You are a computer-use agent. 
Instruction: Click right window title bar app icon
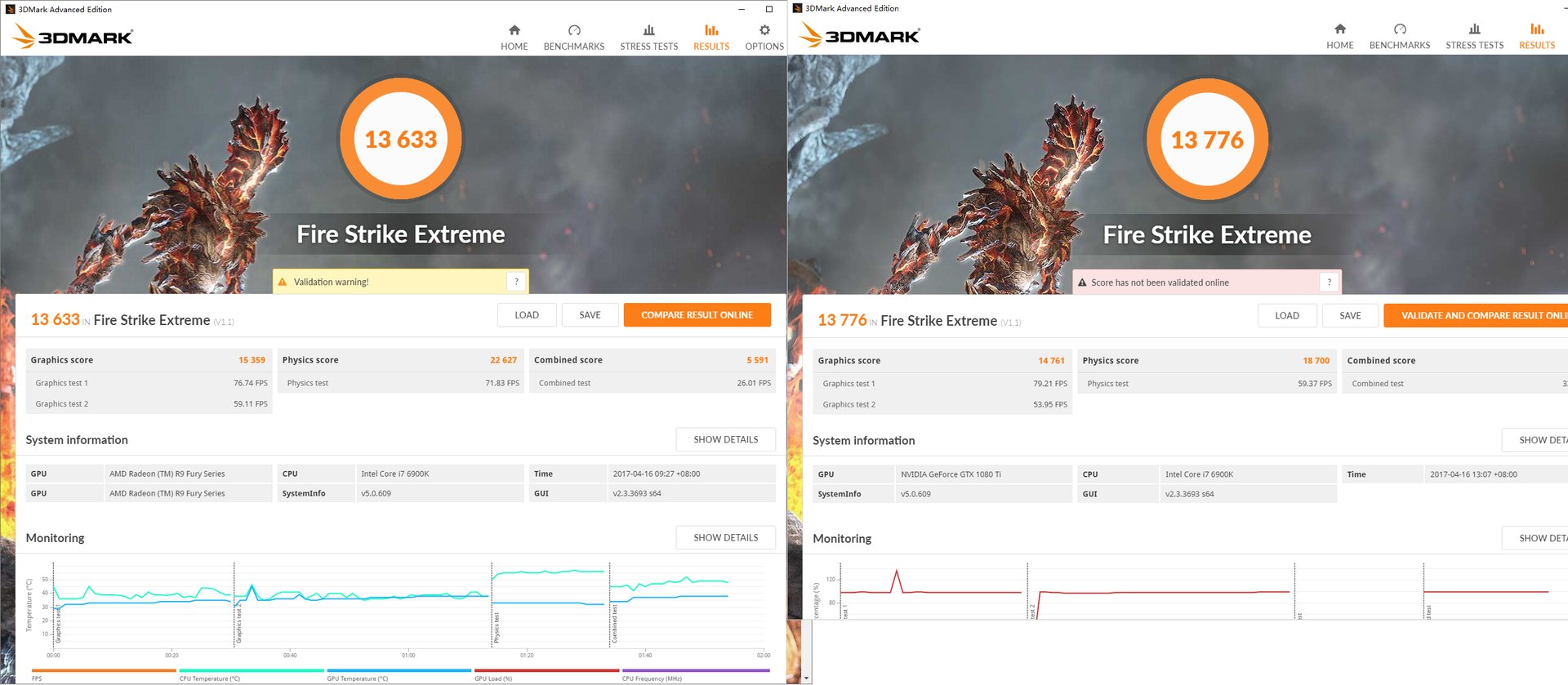coord(797,9)
